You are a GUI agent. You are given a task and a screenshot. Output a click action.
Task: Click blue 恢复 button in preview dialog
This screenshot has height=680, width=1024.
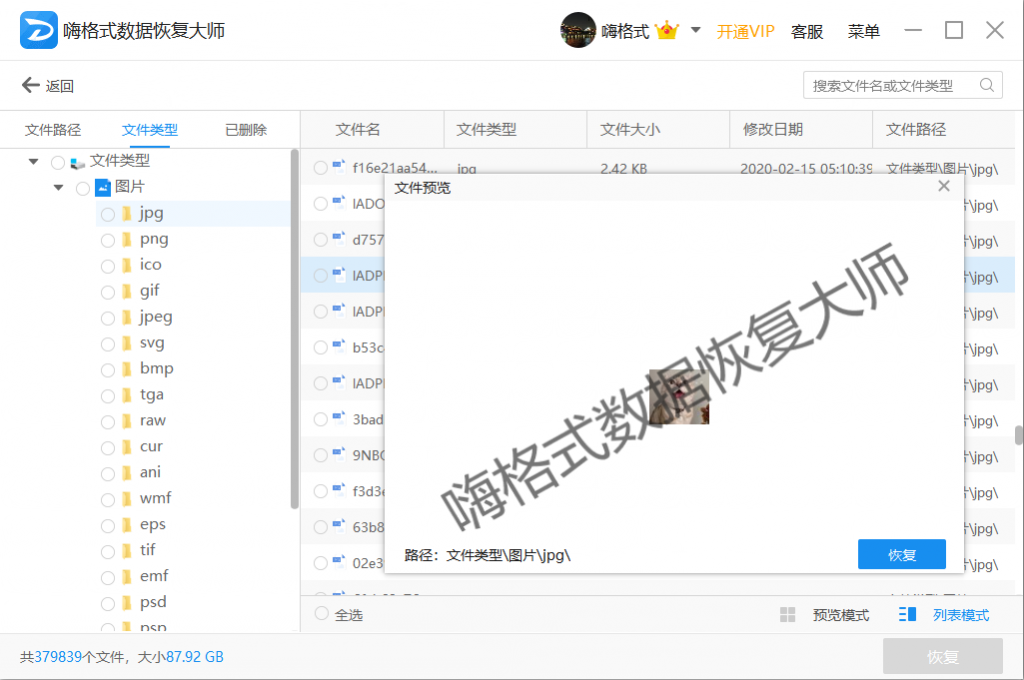point(901,555)
